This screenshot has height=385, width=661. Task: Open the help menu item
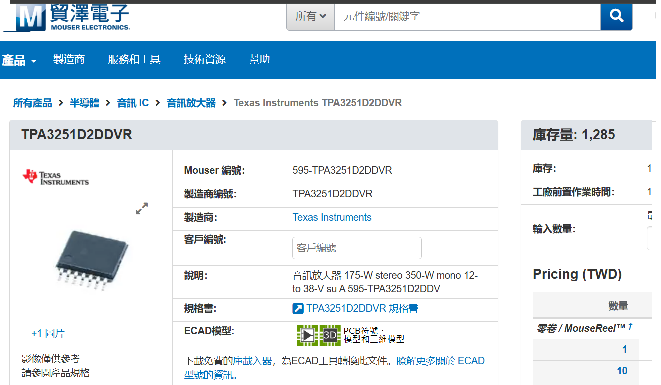259,59
